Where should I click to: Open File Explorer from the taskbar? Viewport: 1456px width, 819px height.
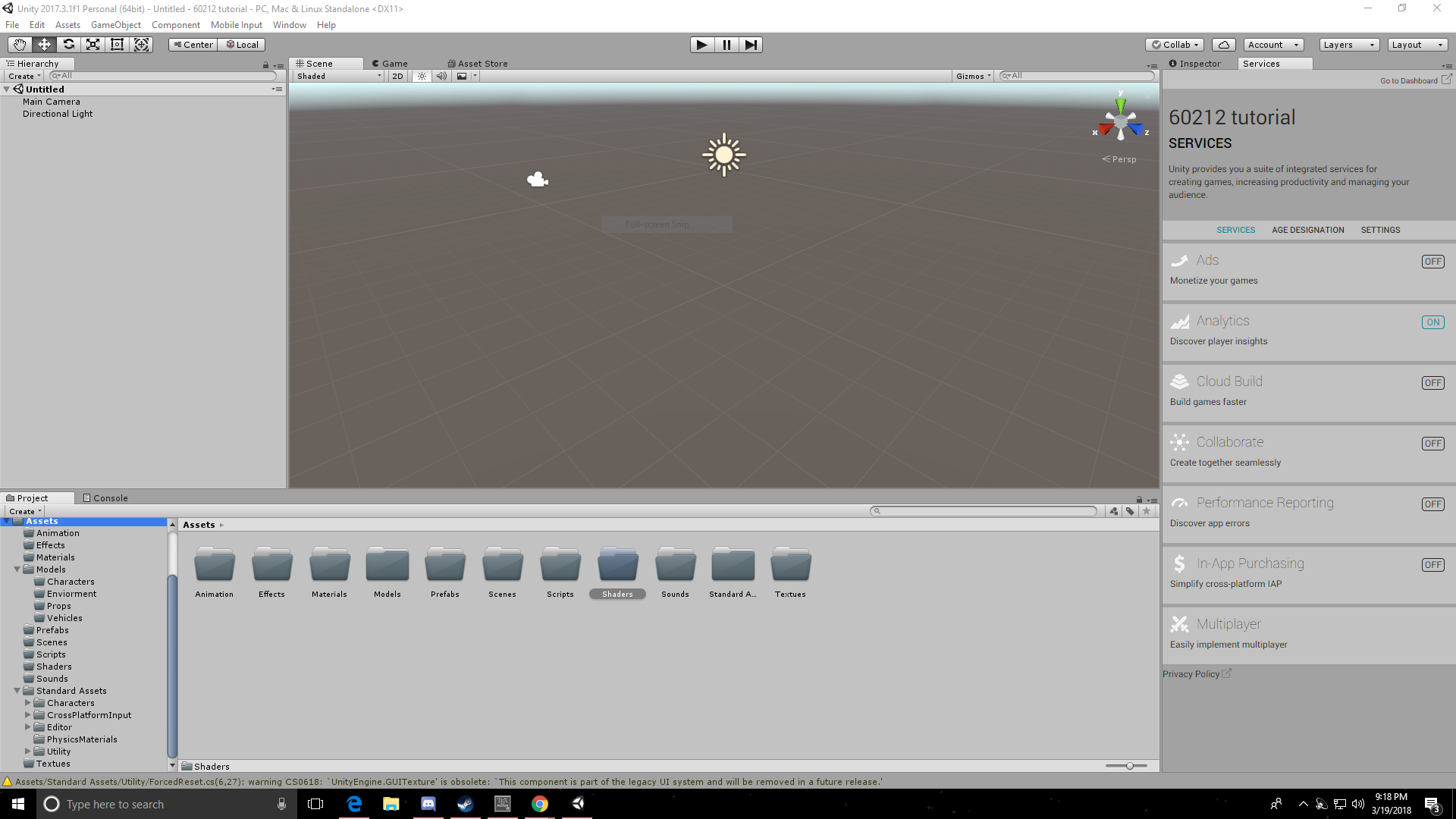coord(391,804)
